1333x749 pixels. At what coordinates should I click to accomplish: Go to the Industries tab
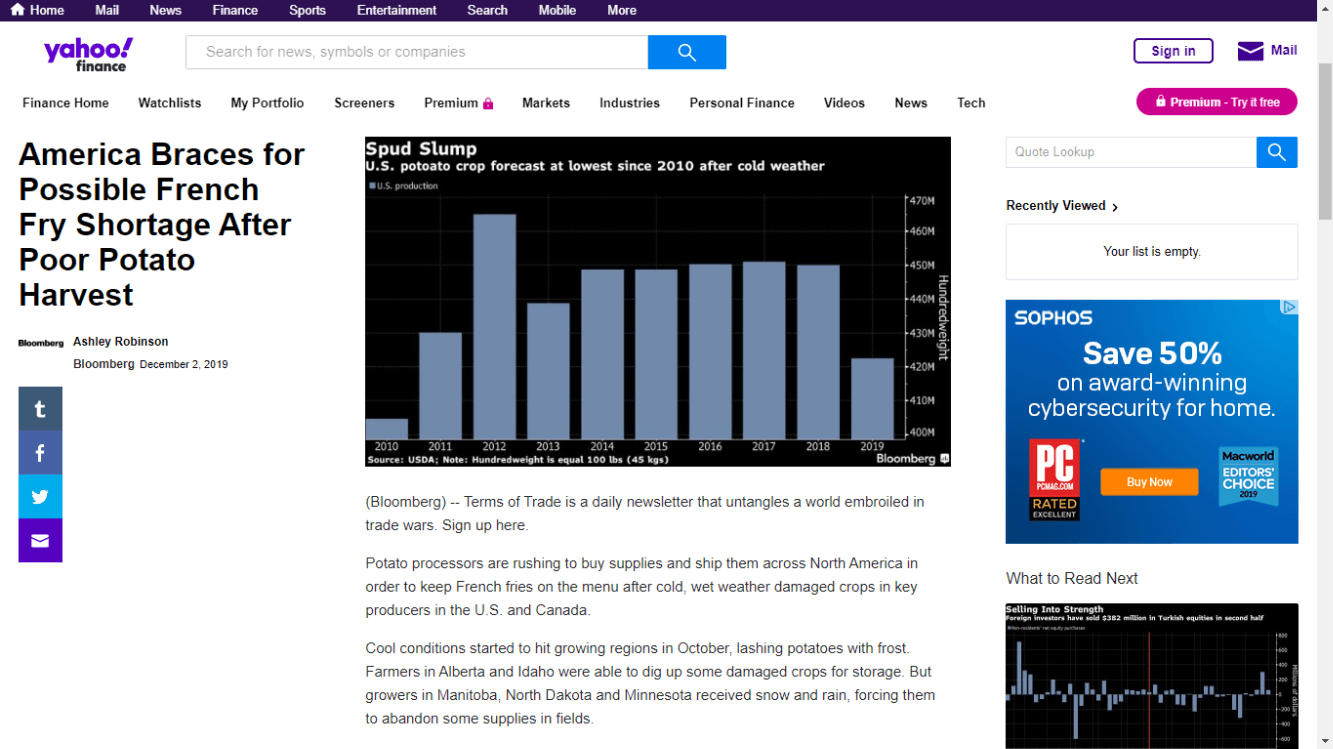pyautogui.click(x=630, y=103)
